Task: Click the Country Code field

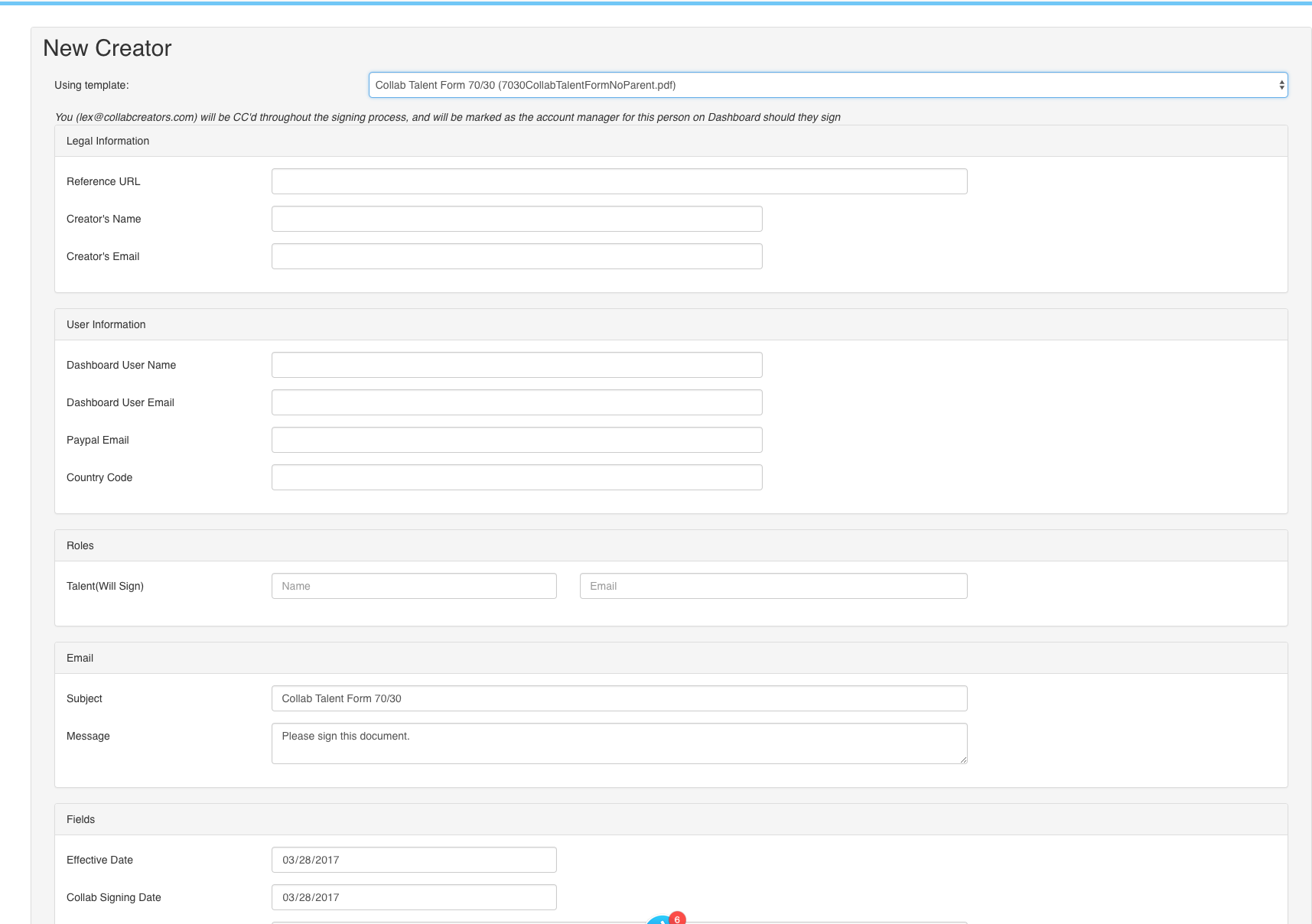Action: coord(516,477)
